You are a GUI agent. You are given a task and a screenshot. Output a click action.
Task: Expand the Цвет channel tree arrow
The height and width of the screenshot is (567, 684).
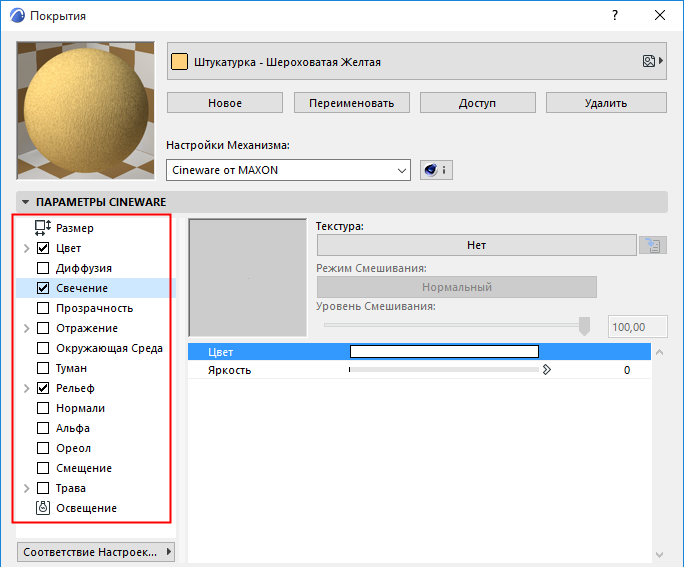point(26,248)
